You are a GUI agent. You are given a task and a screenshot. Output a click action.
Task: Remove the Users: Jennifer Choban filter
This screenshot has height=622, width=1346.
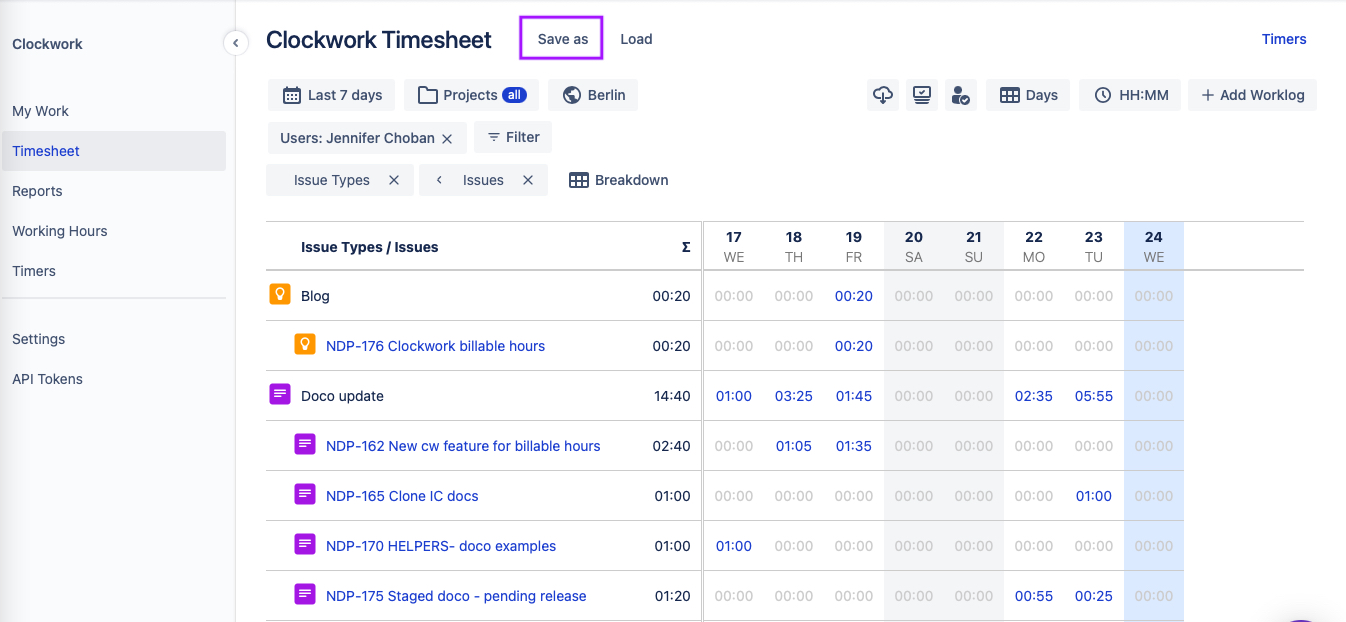pos(447,138)
